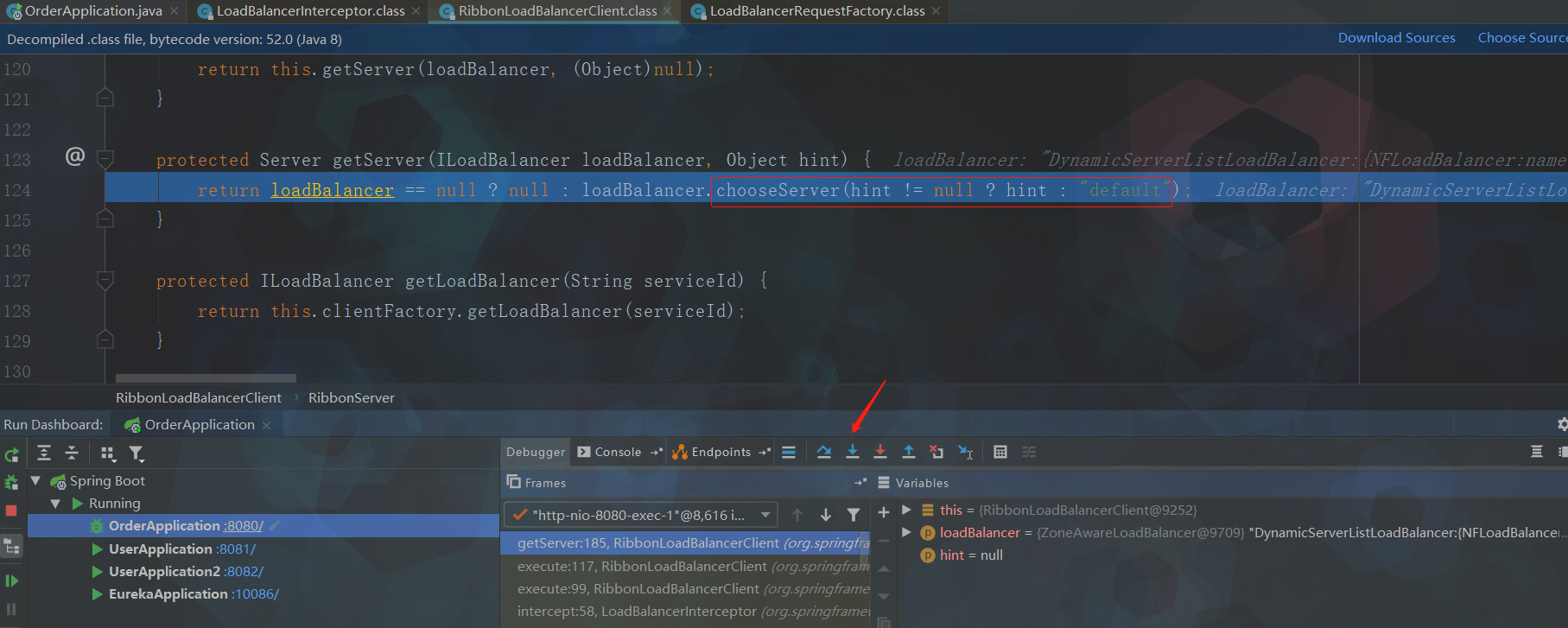The height and width of the screenshot is (628, 1568).
Task: Select the execute:99 stack frame
Action: tap(685, 588)
